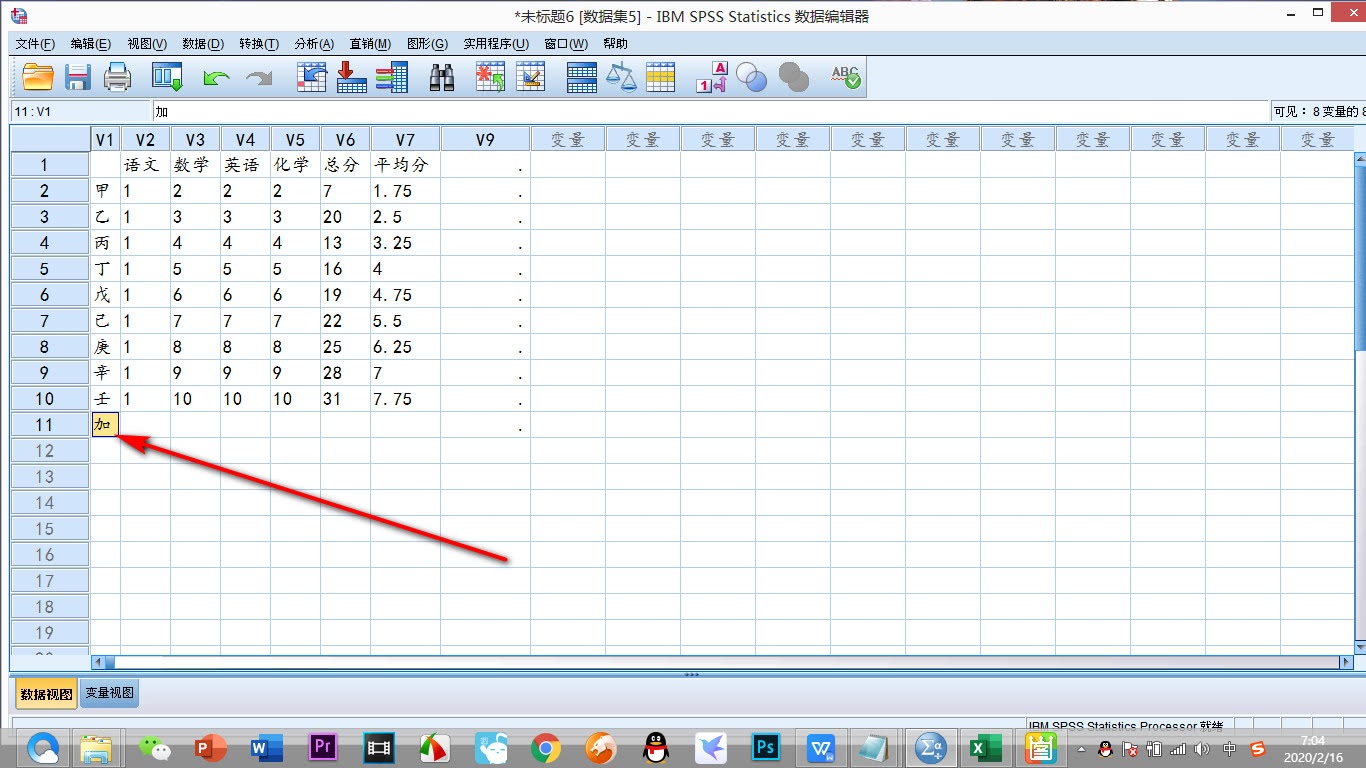
Task: Select the 平均分 cell in column V7
Action: (404, 165)
